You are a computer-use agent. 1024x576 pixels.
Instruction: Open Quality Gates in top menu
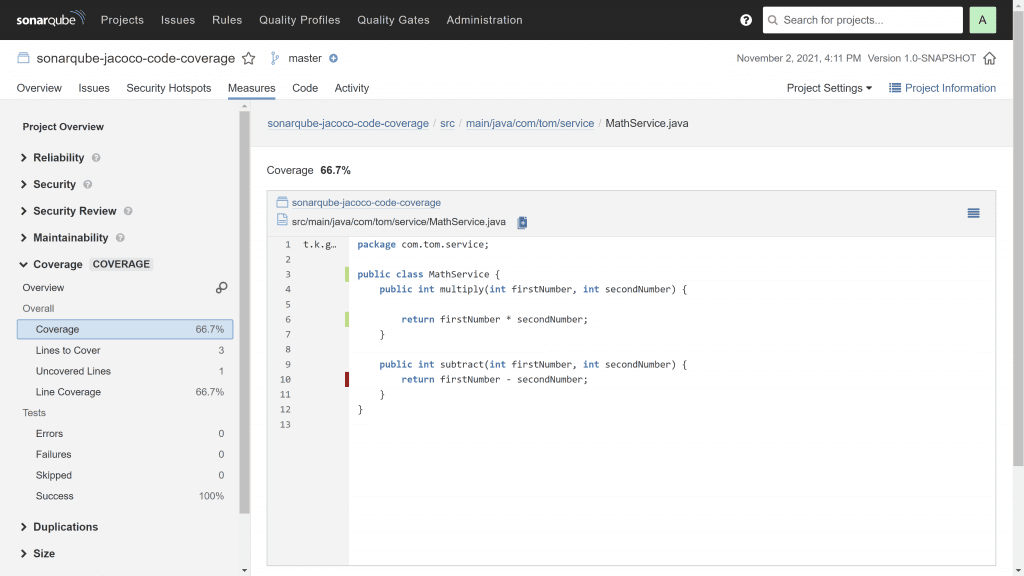[x=393, y=20]
